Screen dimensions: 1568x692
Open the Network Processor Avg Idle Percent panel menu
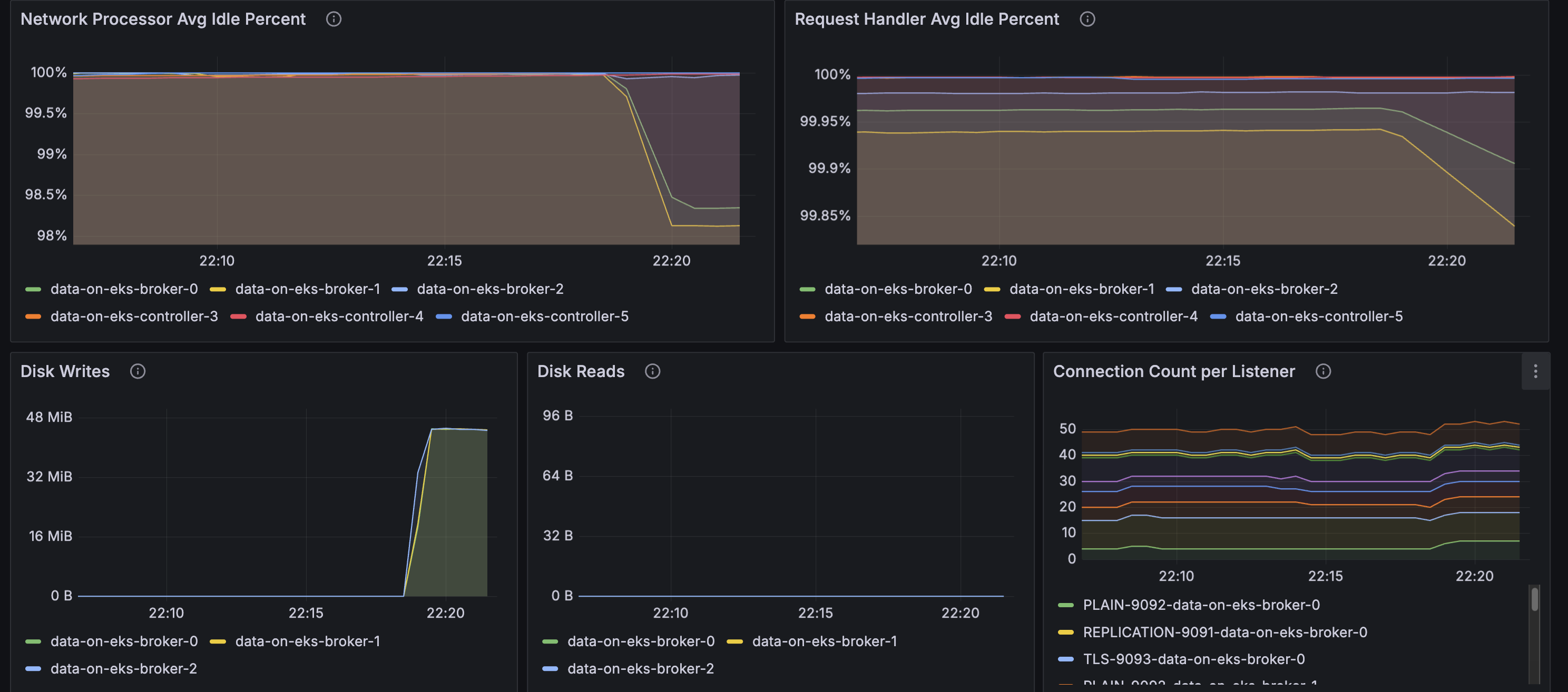coord(163,19)
